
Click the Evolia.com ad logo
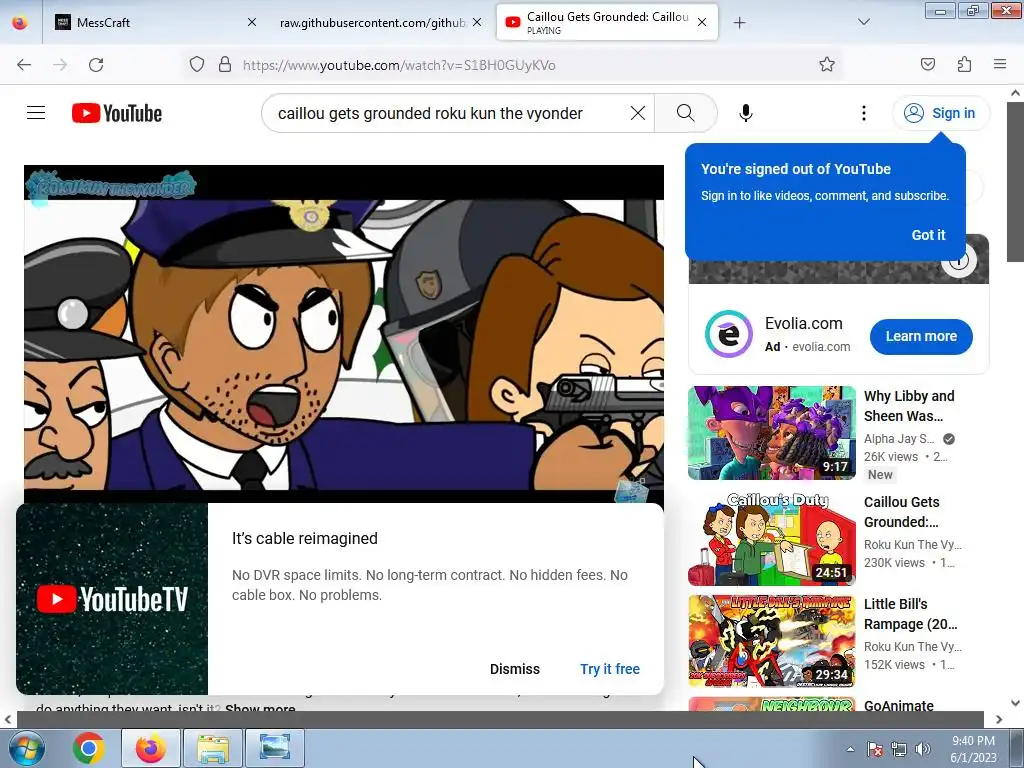point(728,334)
